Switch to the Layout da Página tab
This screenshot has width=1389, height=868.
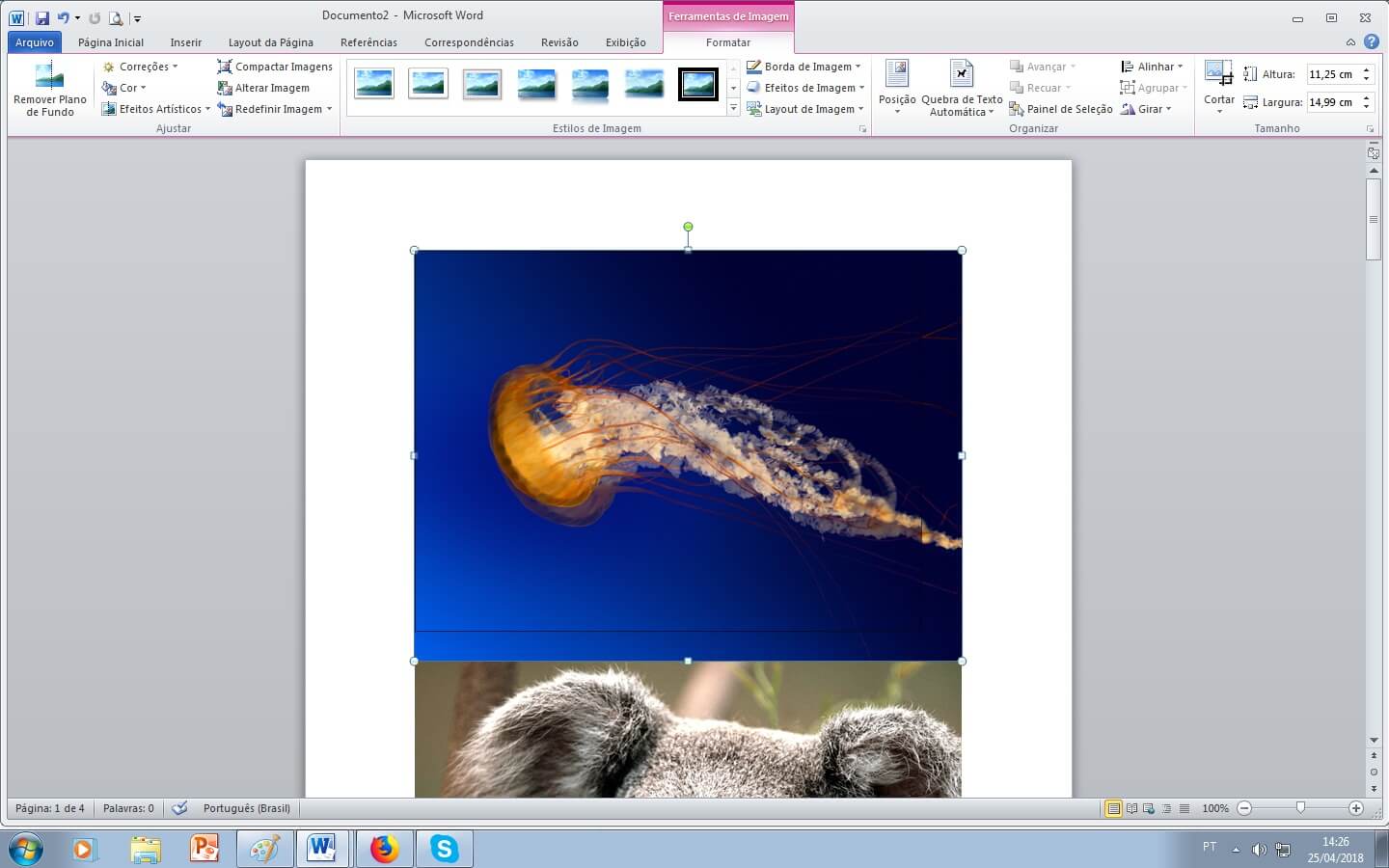pyautogui.click(x=270, y=42)
